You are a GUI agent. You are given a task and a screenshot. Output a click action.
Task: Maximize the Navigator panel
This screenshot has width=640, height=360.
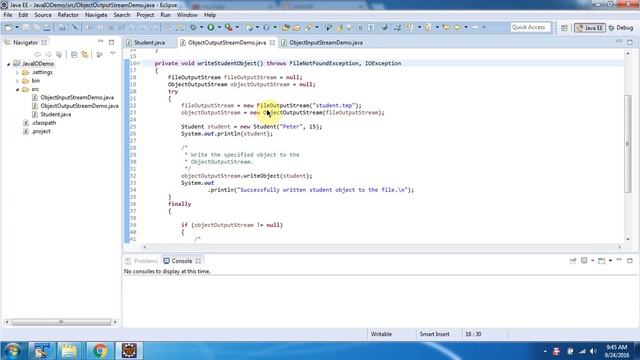click(x=111, y=42)
